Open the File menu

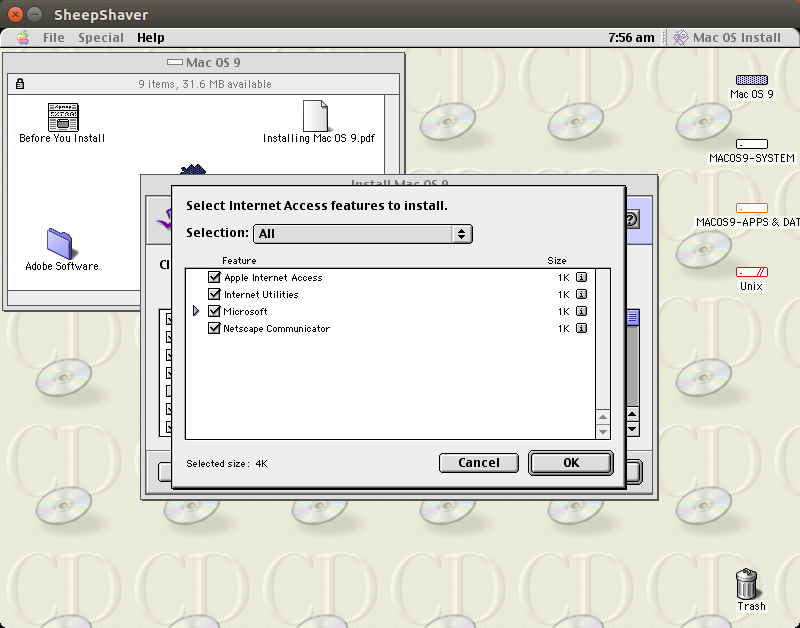(54, 38)
